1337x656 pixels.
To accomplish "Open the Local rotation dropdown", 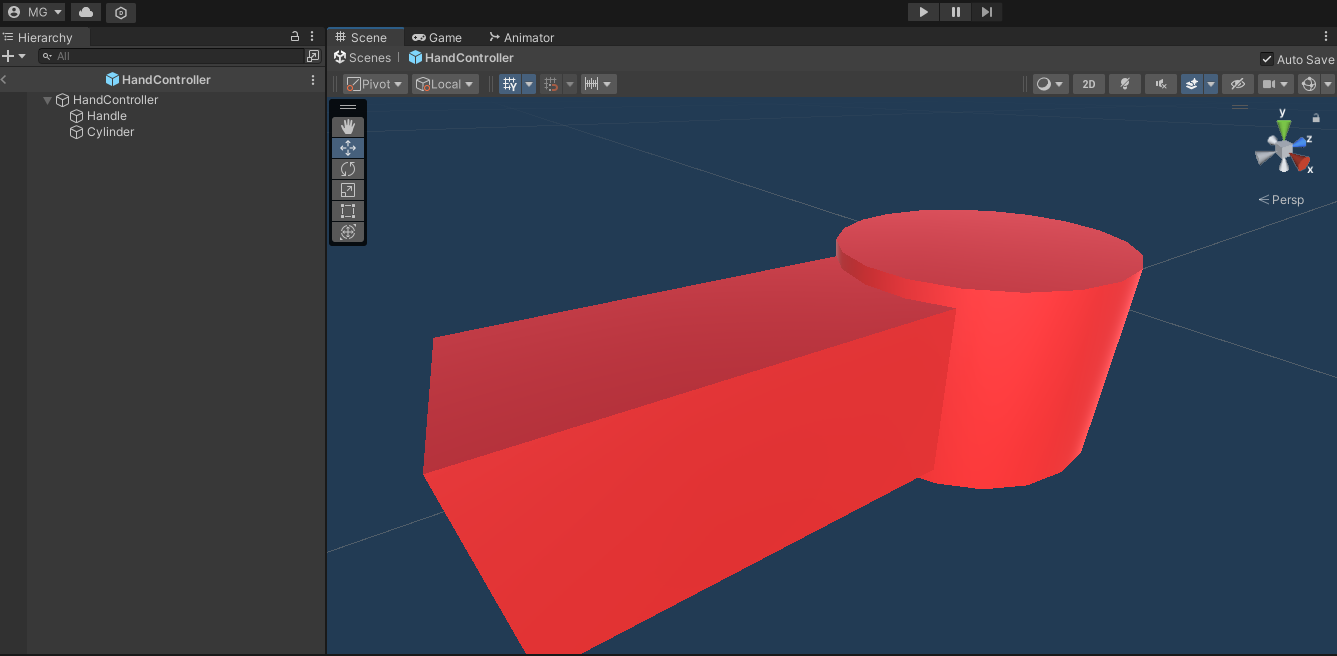I will tap(445, 84).
